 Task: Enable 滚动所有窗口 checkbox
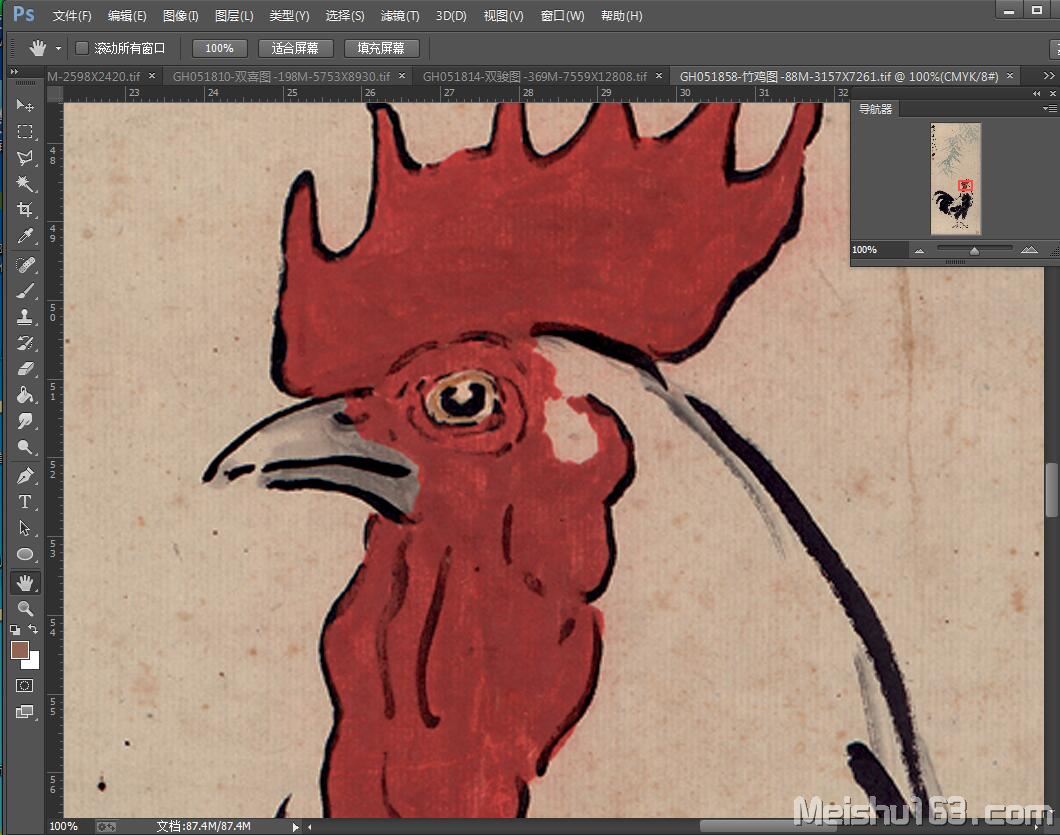click(82, 48)
